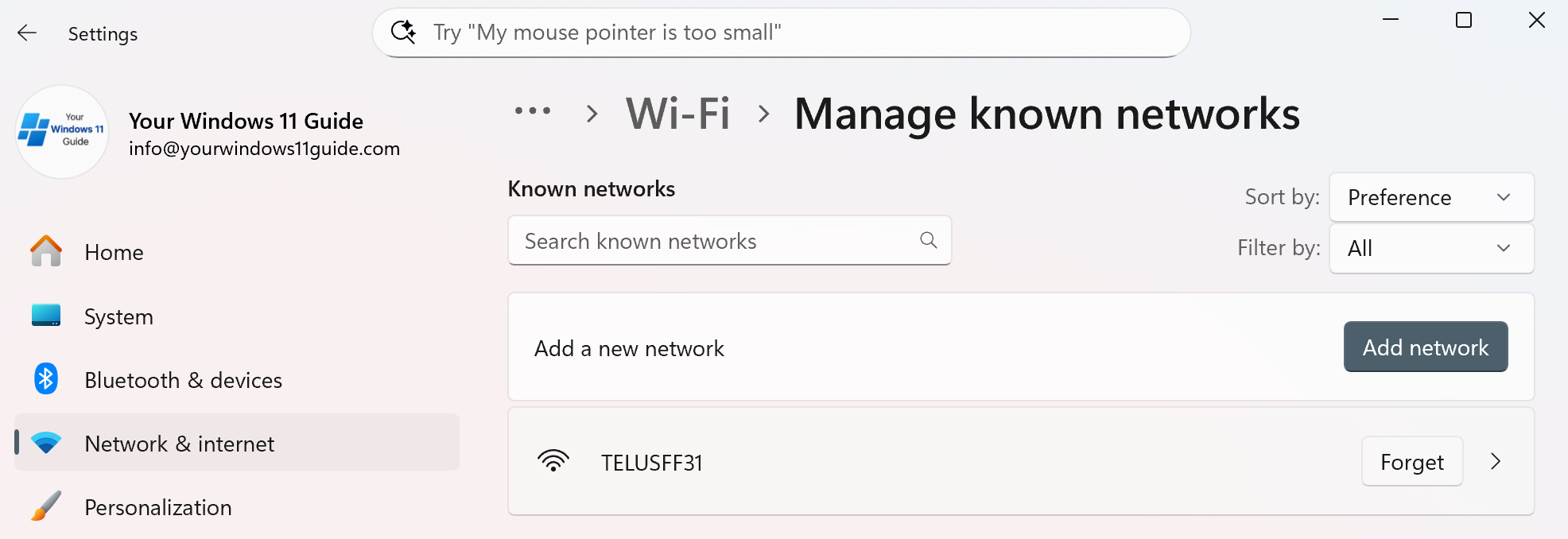Expand details for the TELUSFF31 network
This screenshot has height=539, width=1568.
click(1496, 461)
